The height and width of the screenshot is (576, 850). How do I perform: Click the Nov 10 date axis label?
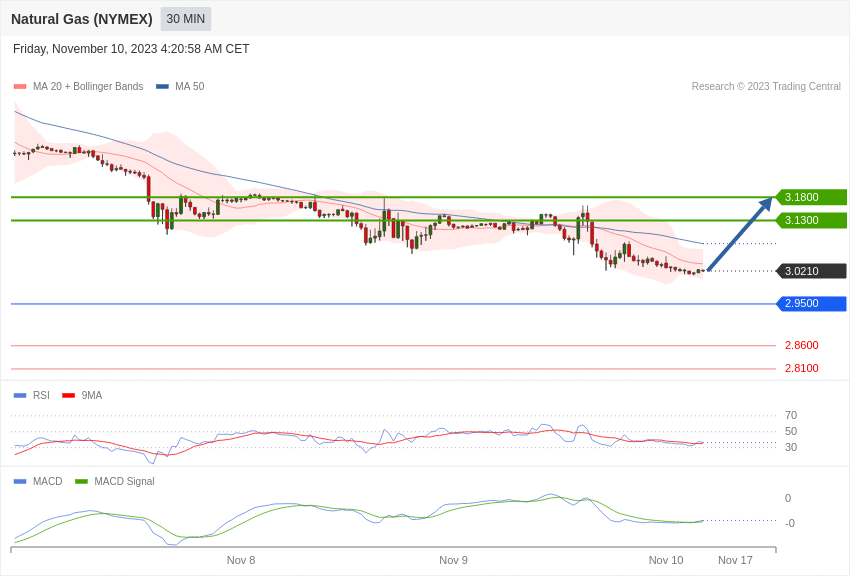(x=666, y=560)
